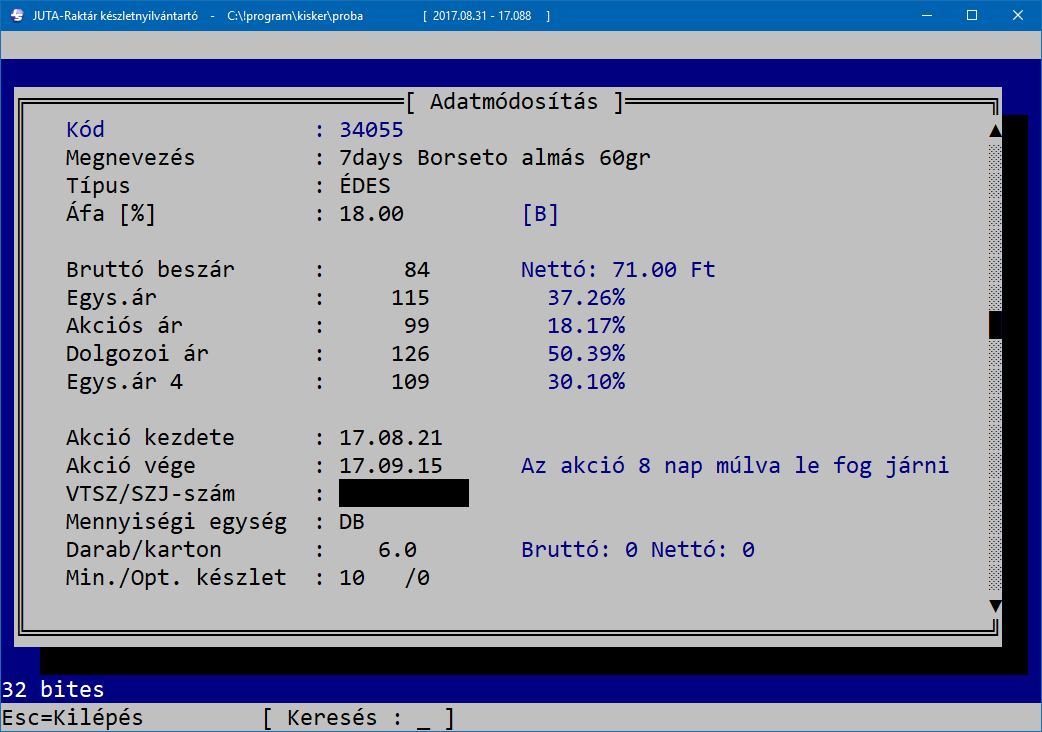The height and width of the screenshot is (732, 1042).
Task: Click the scrollbar up arrow
Action: click(x=994, y=131)
